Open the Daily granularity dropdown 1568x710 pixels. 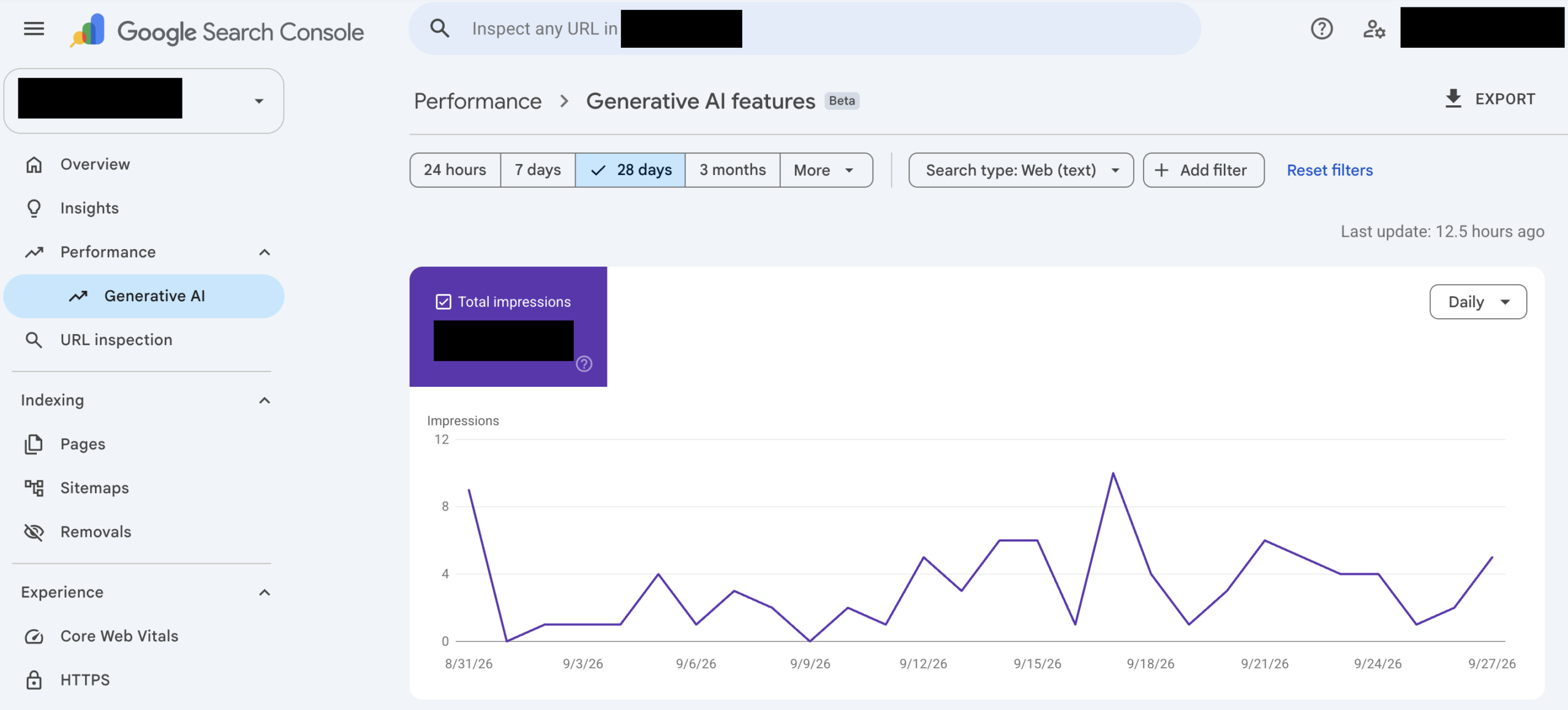point(1478,302)
